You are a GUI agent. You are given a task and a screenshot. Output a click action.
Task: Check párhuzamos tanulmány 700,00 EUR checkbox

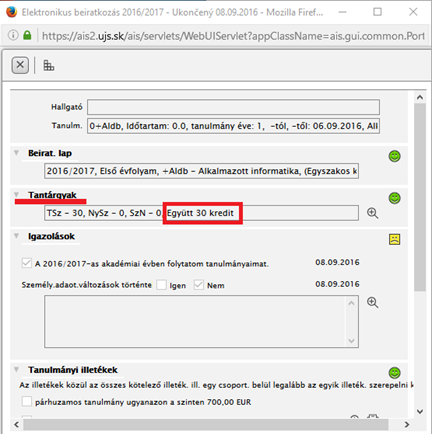[27, 401]
